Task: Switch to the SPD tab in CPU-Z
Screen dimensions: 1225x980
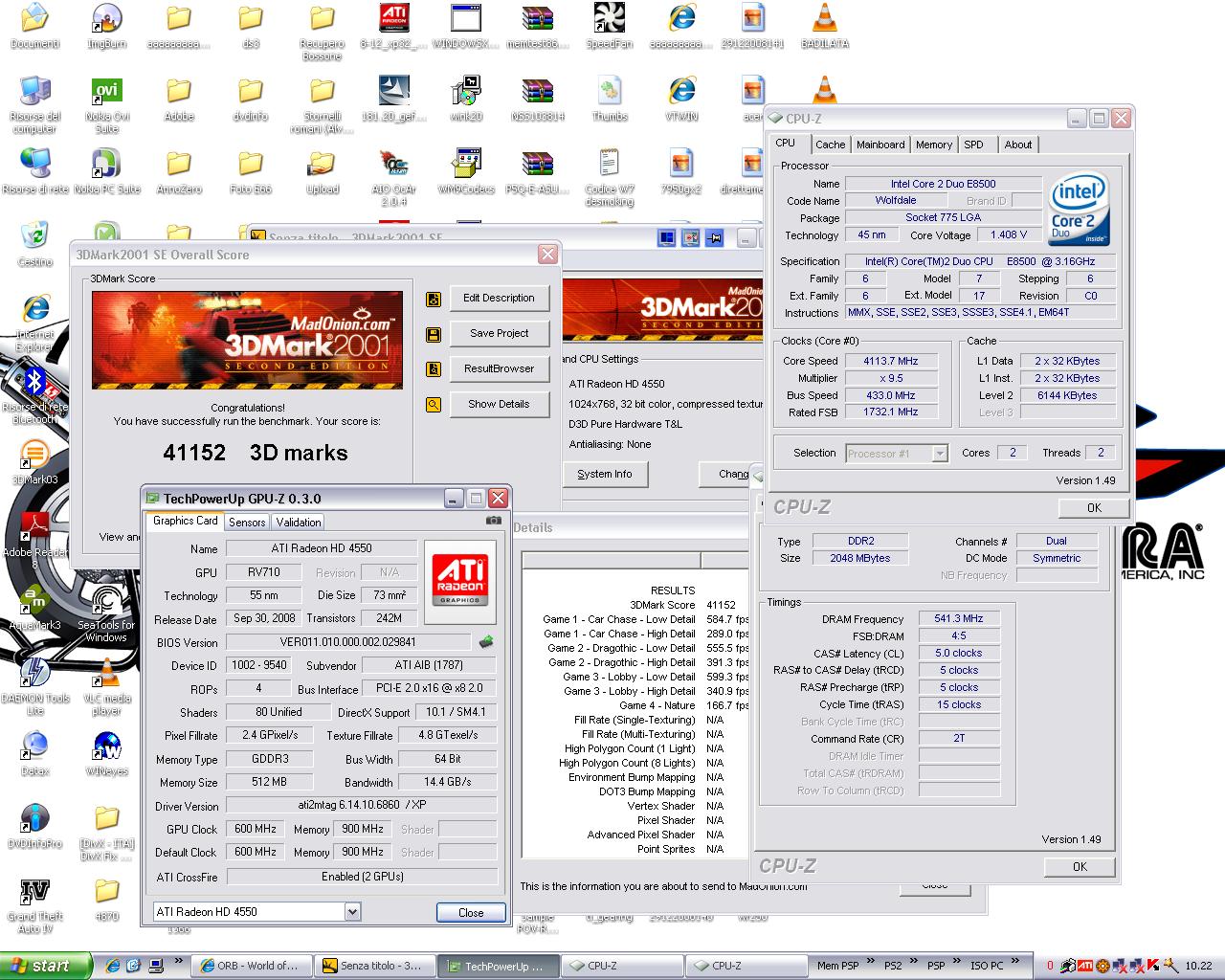Action: click(x=973, y=145)
